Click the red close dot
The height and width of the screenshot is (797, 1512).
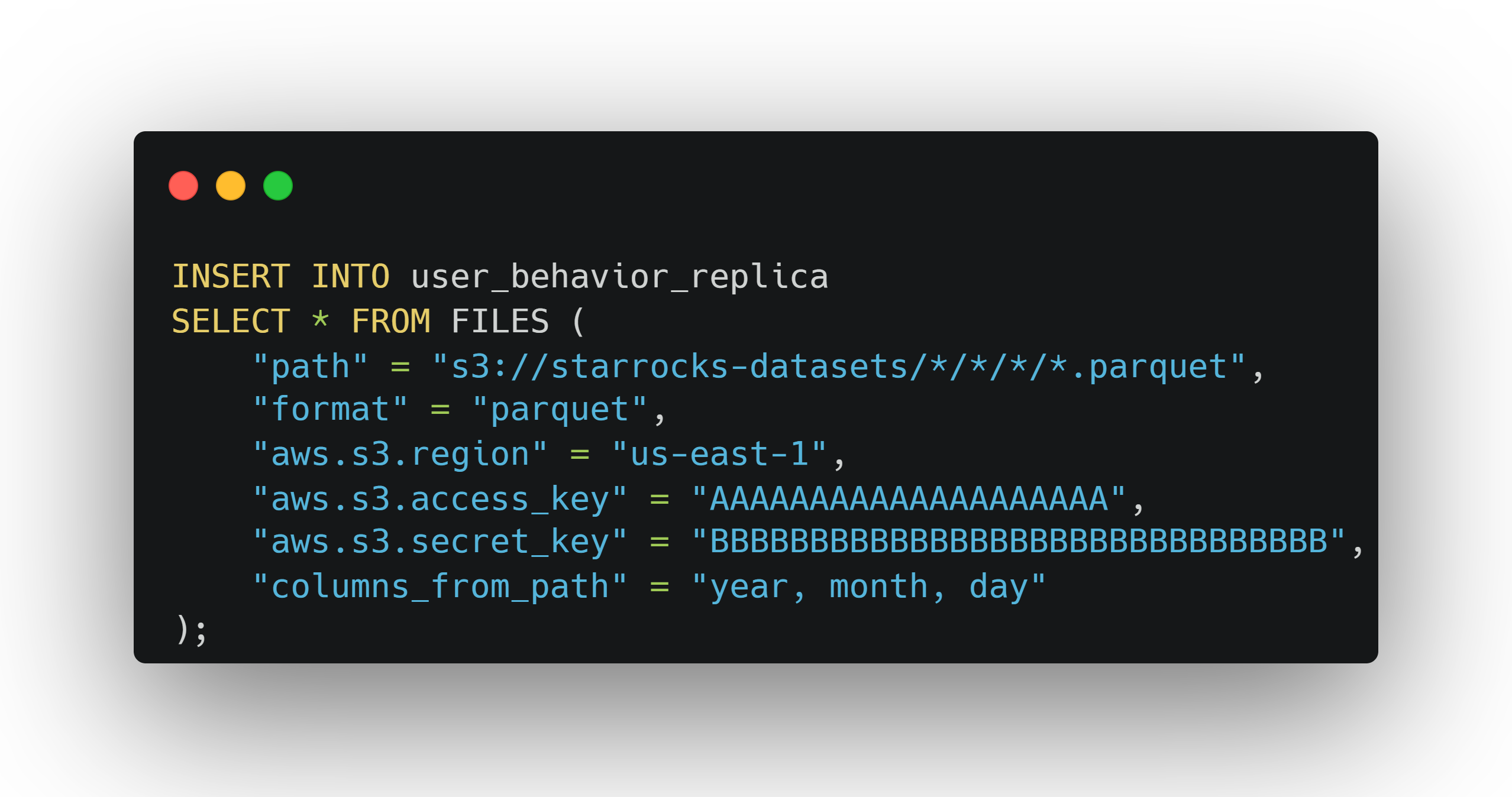[x=183, y=186]
